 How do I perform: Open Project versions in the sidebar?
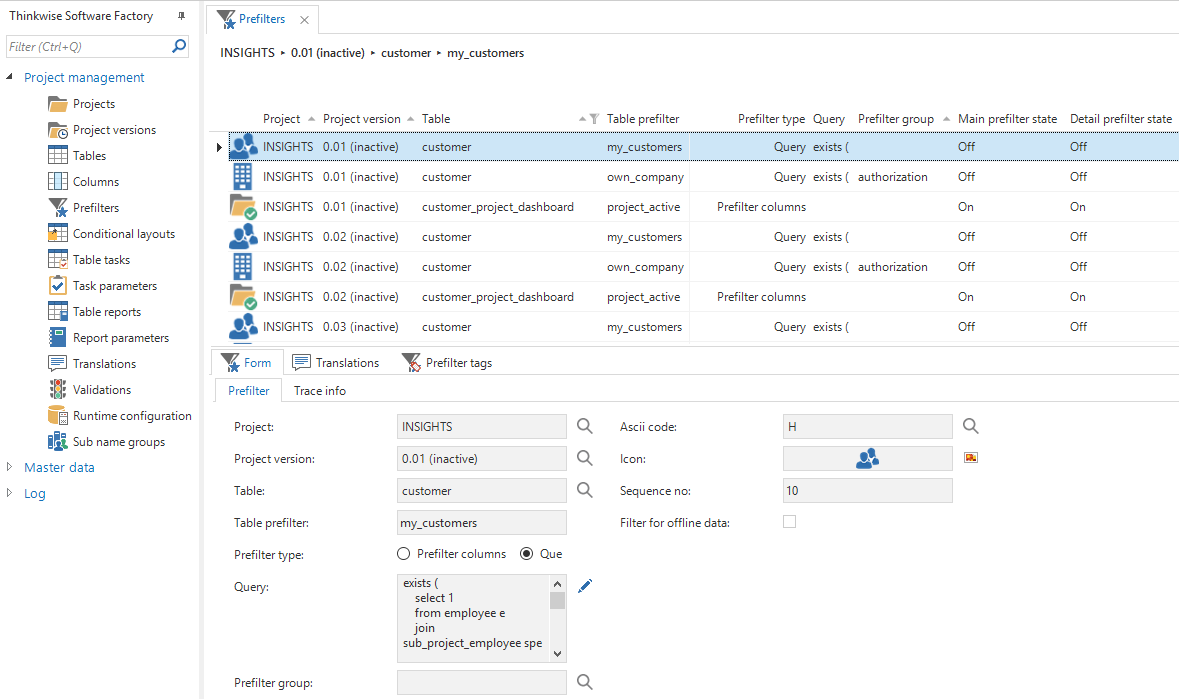pos(114,130)
